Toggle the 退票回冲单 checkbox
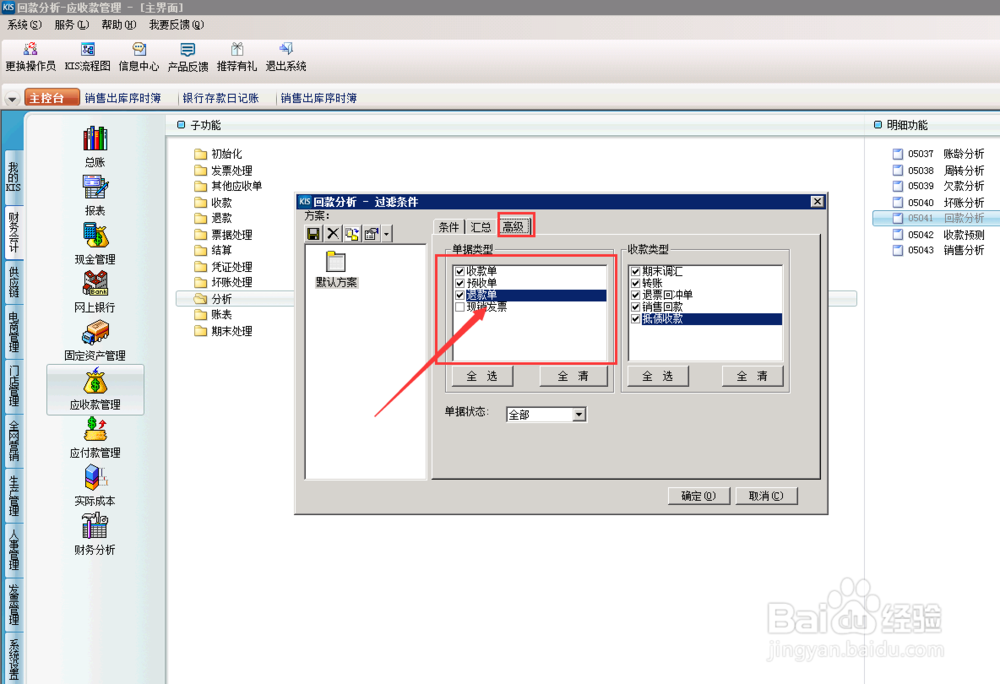 pos(635,295)
